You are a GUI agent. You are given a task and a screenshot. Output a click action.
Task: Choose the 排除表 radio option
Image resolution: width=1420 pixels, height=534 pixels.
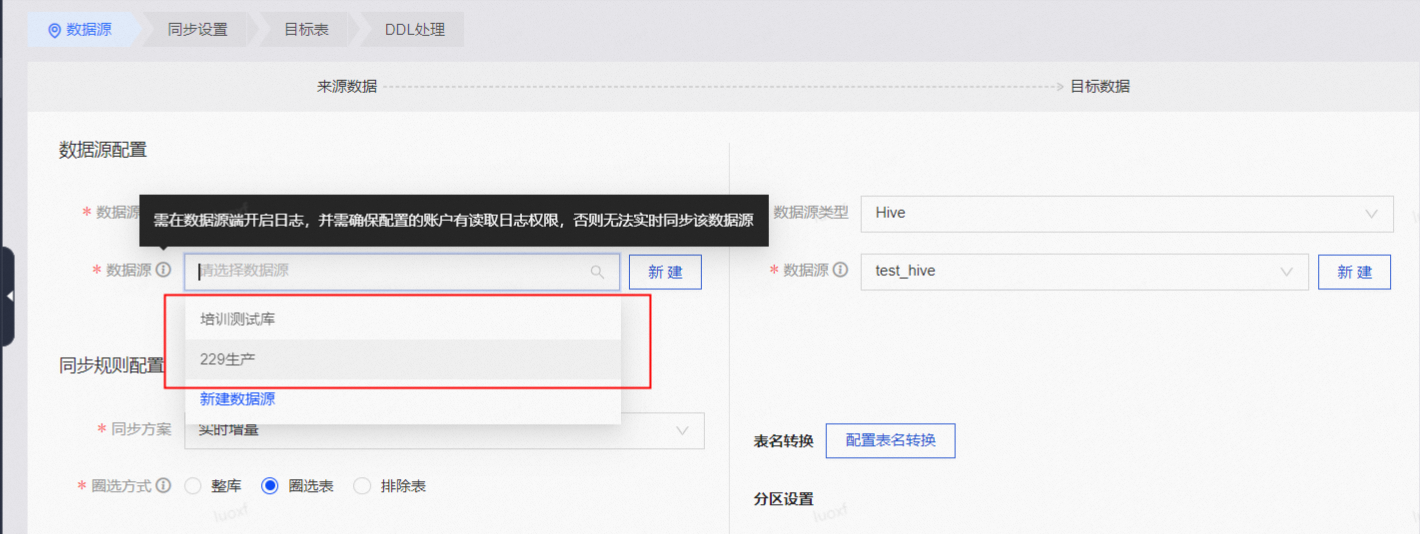[x=362, y=486]
